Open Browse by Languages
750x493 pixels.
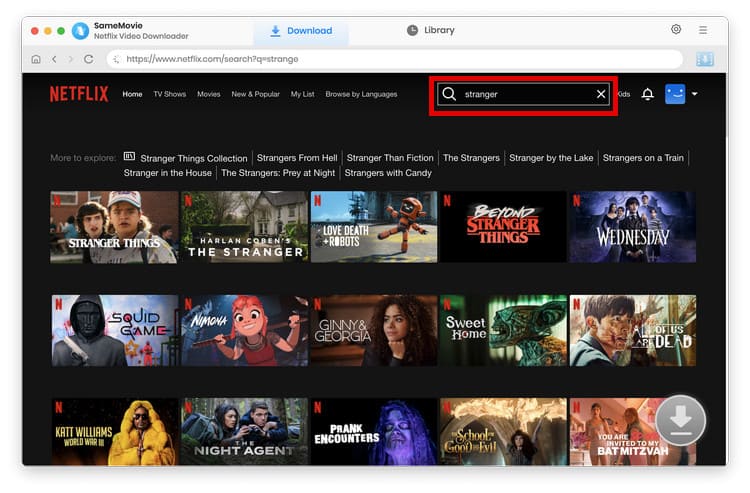tap(361, 94)
